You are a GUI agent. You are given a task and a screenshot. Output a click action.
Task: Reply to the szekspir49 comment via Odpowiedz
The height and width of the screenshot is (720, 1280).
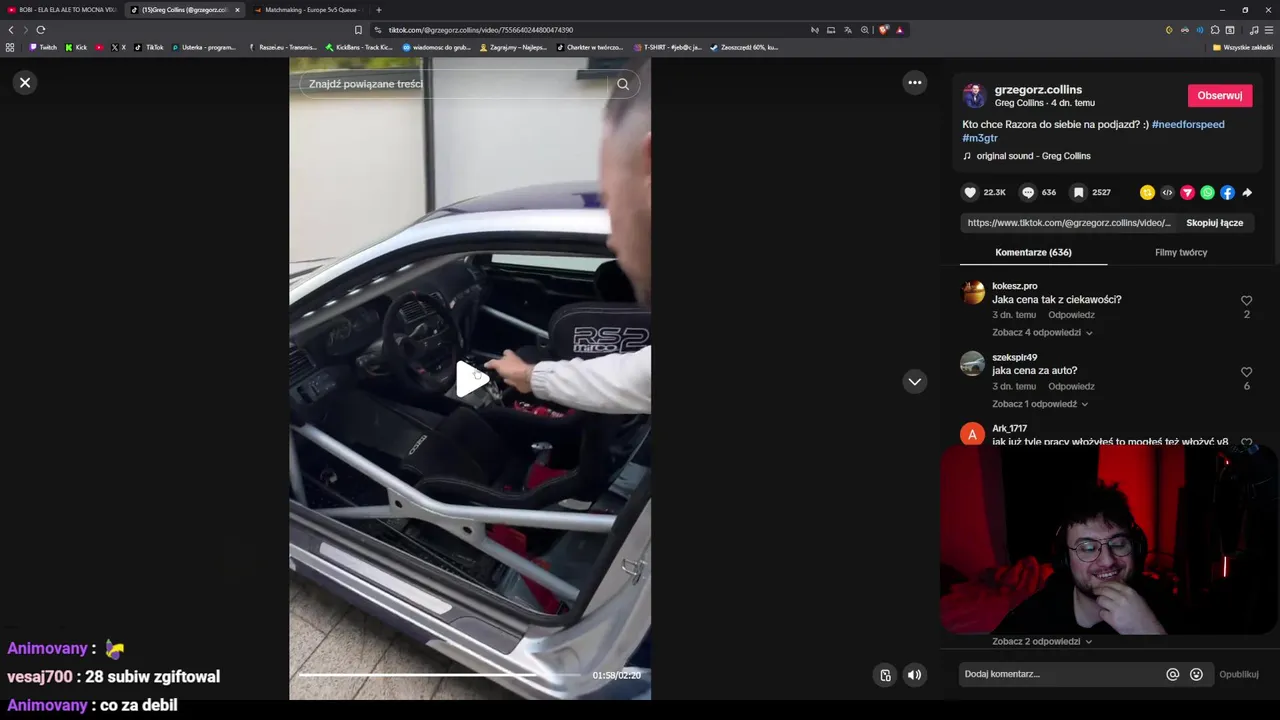tap(1071, 386)
